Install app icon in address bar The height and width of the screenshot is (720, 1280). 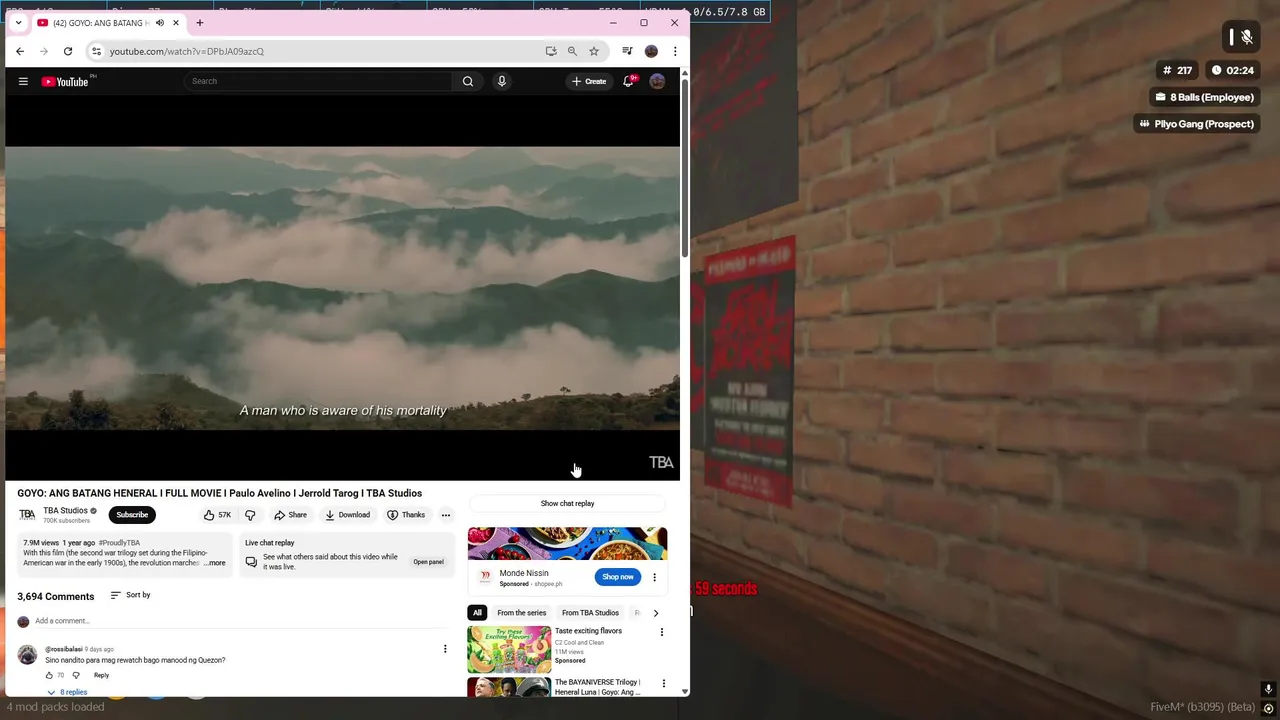click(x=551, y=51)
